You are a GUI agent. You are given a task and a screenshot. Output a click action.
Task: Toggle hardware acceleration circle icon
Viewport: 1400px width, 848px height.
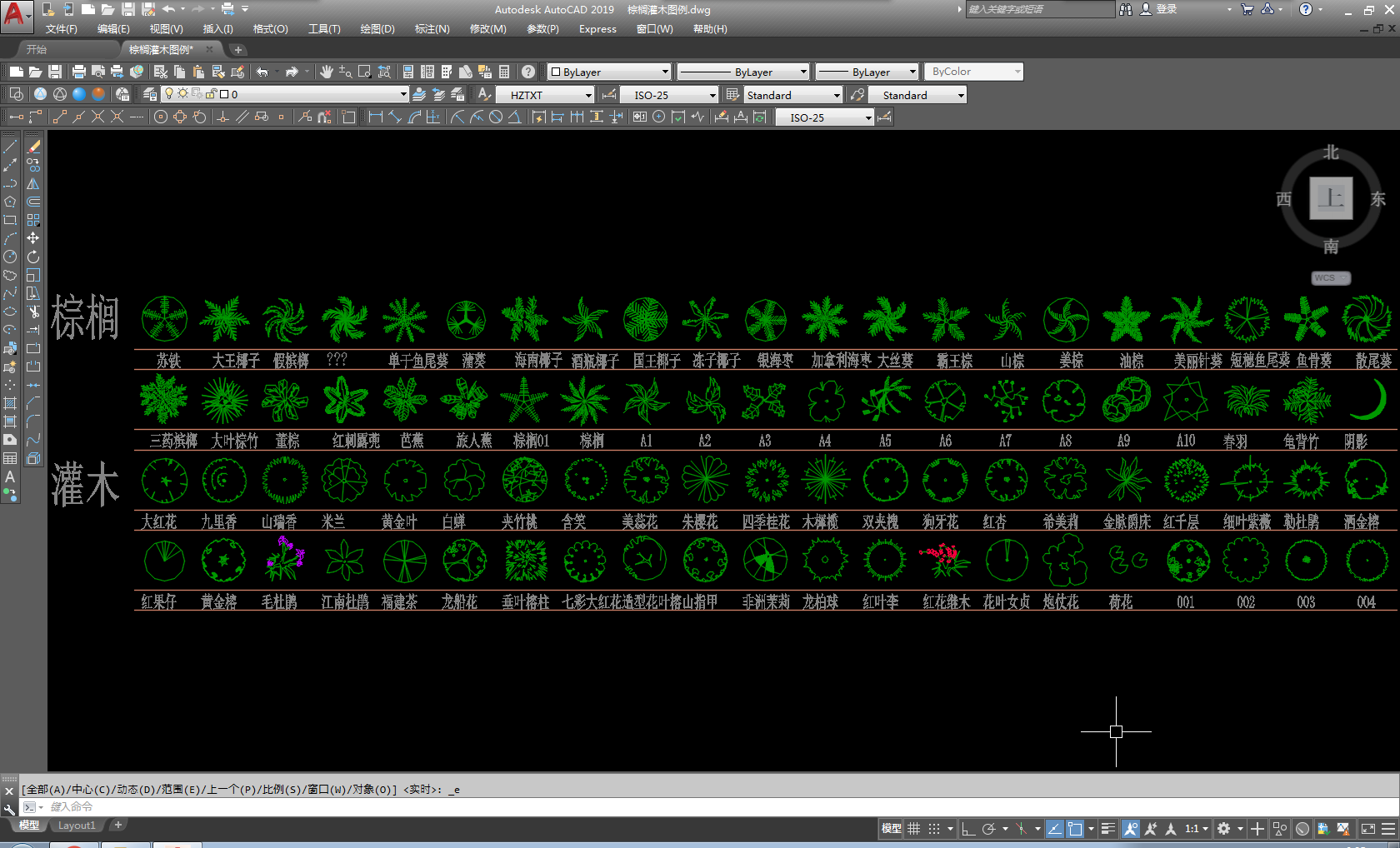click(1302, 828)
